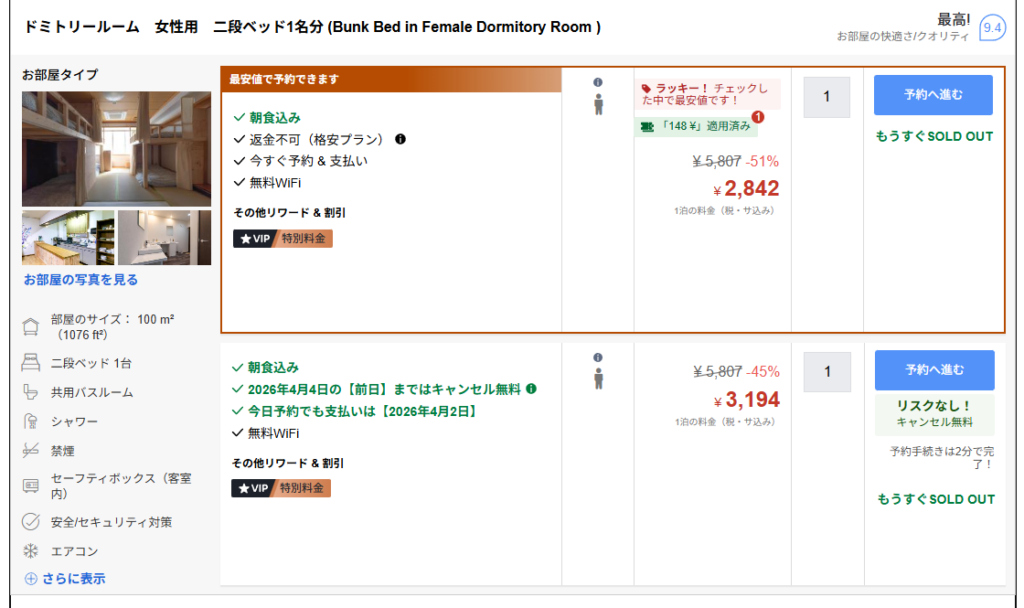Click the VIP 特別料金 badge in first offer
The image size is (1024, 608).
click(282, 239)
